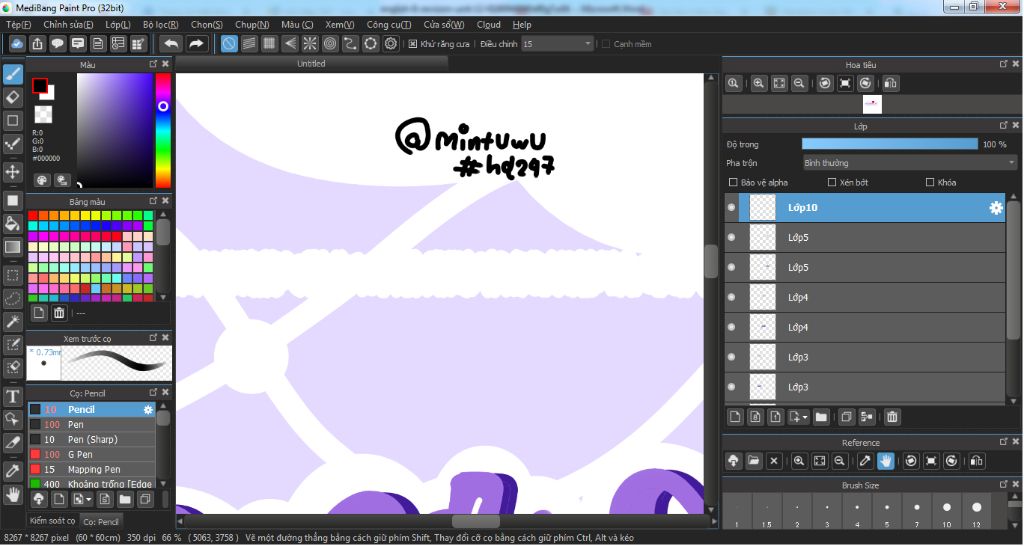
Task: Switch to the Untitled canvas tab
Action: coord(312,63)
